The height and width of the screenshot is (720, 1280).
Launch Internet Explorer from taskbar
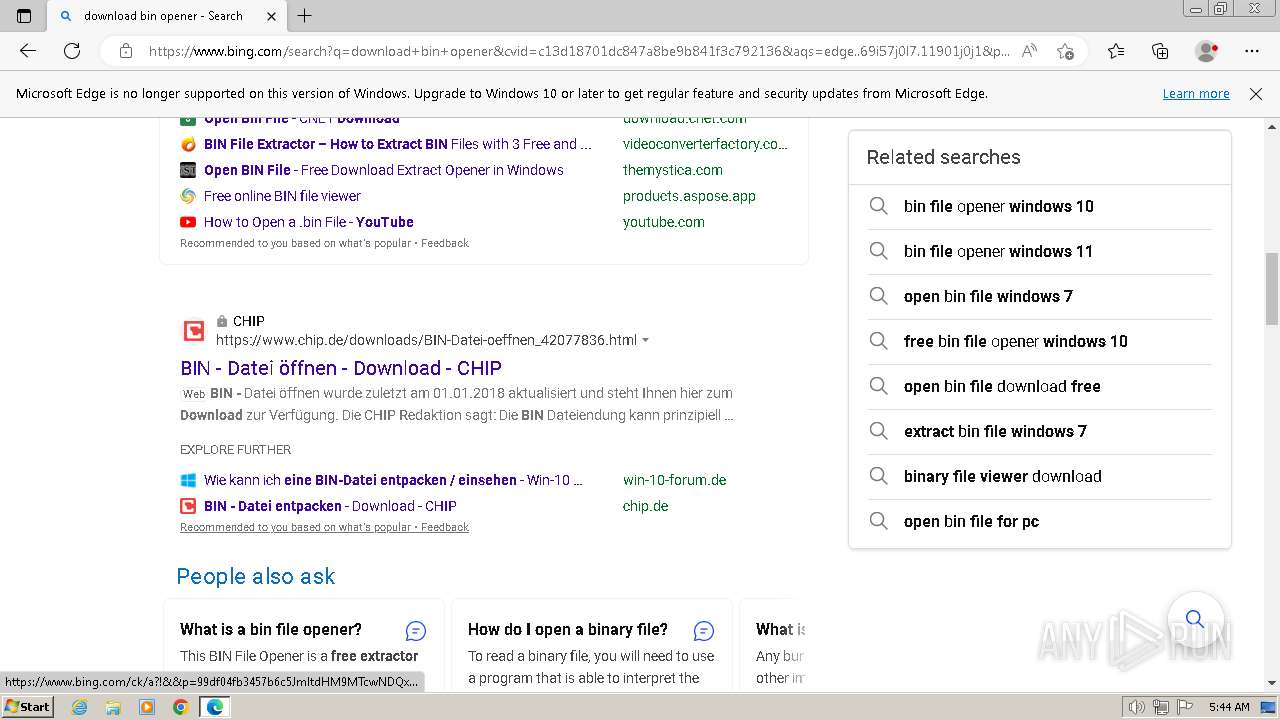tap(80, 707)
